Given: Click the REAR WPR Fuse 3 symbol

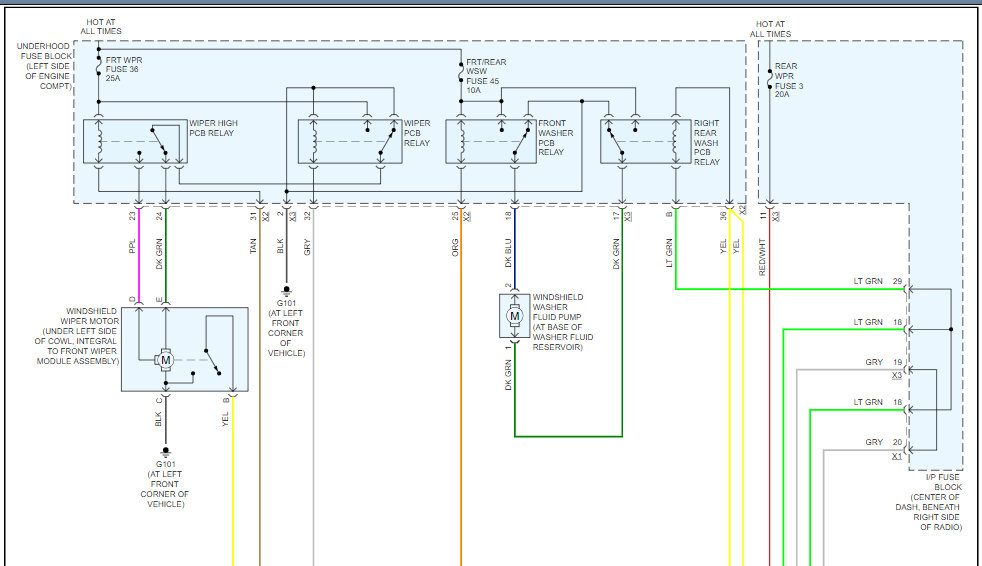Looking at the screenshot, I should pos(768,78).
